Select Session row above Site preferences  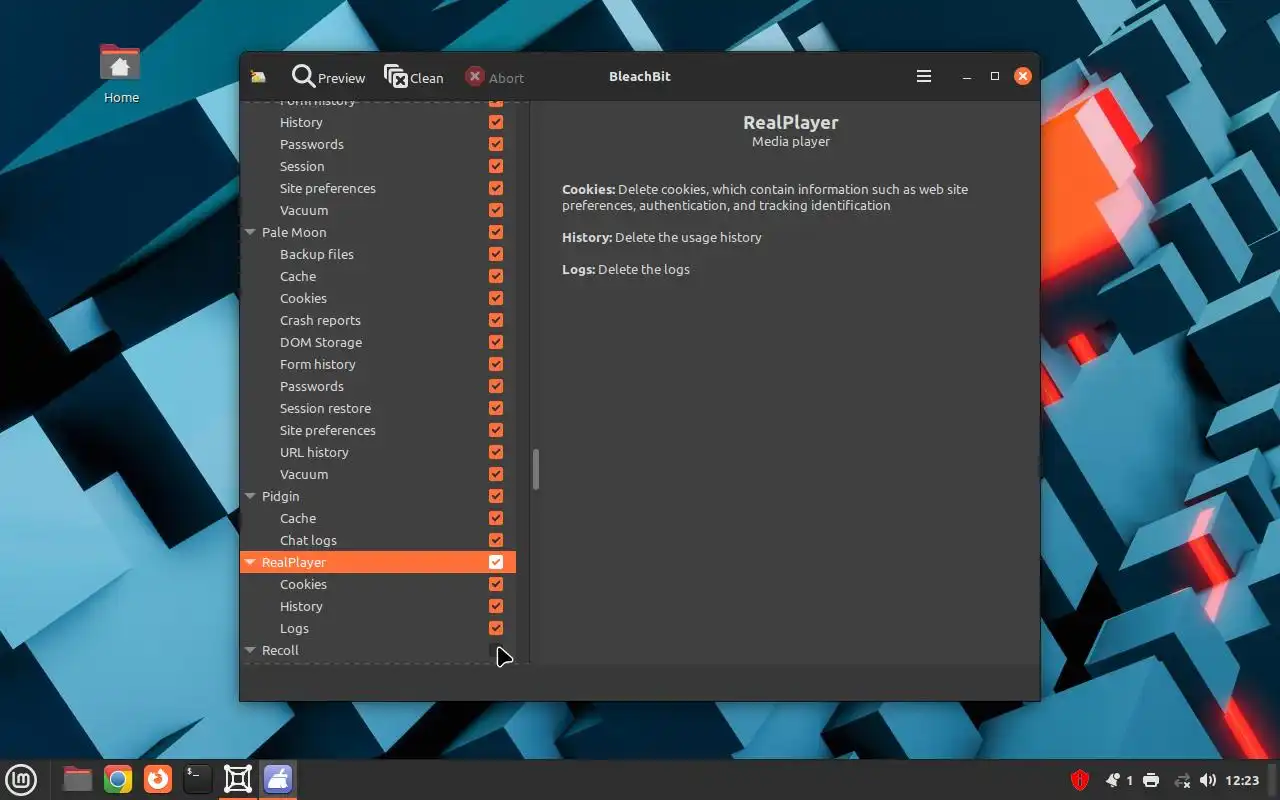pyautogui.click(x=302, y=166)
